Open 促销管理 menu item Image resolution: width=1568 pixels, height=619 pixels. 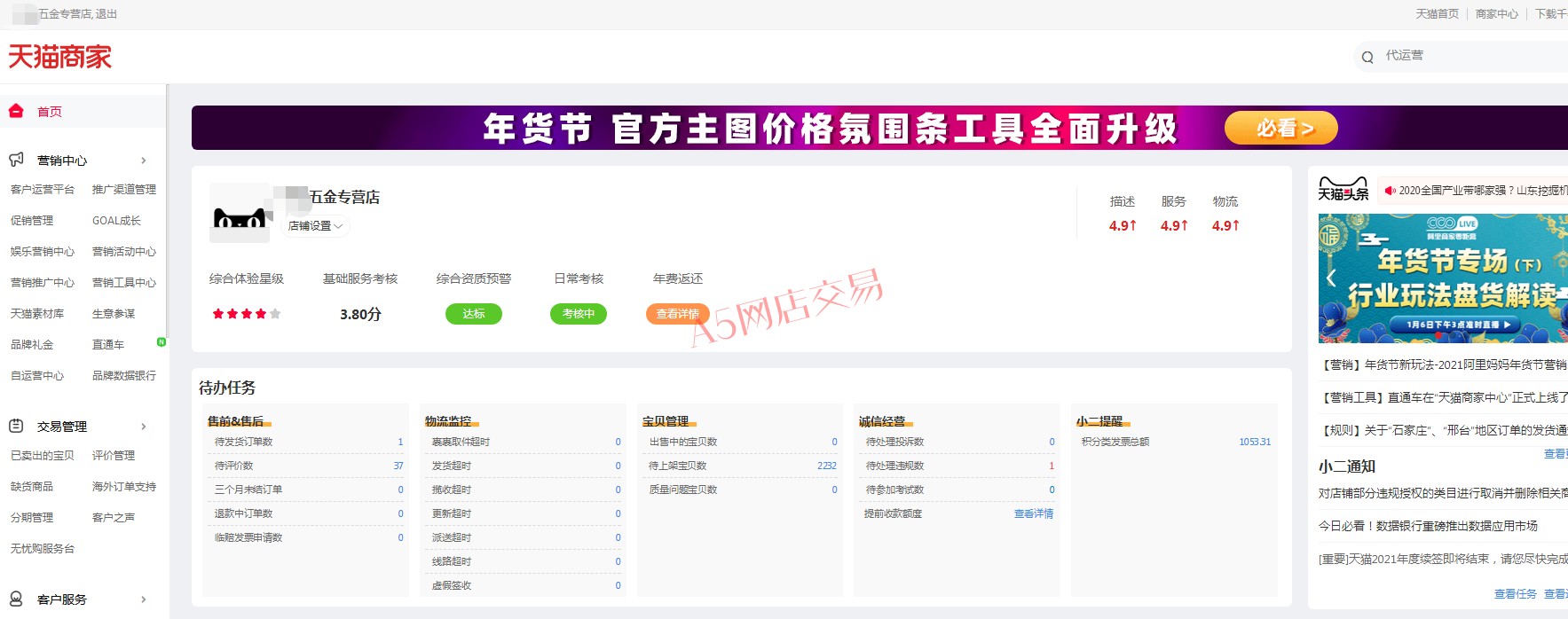[x=32, y=220]
